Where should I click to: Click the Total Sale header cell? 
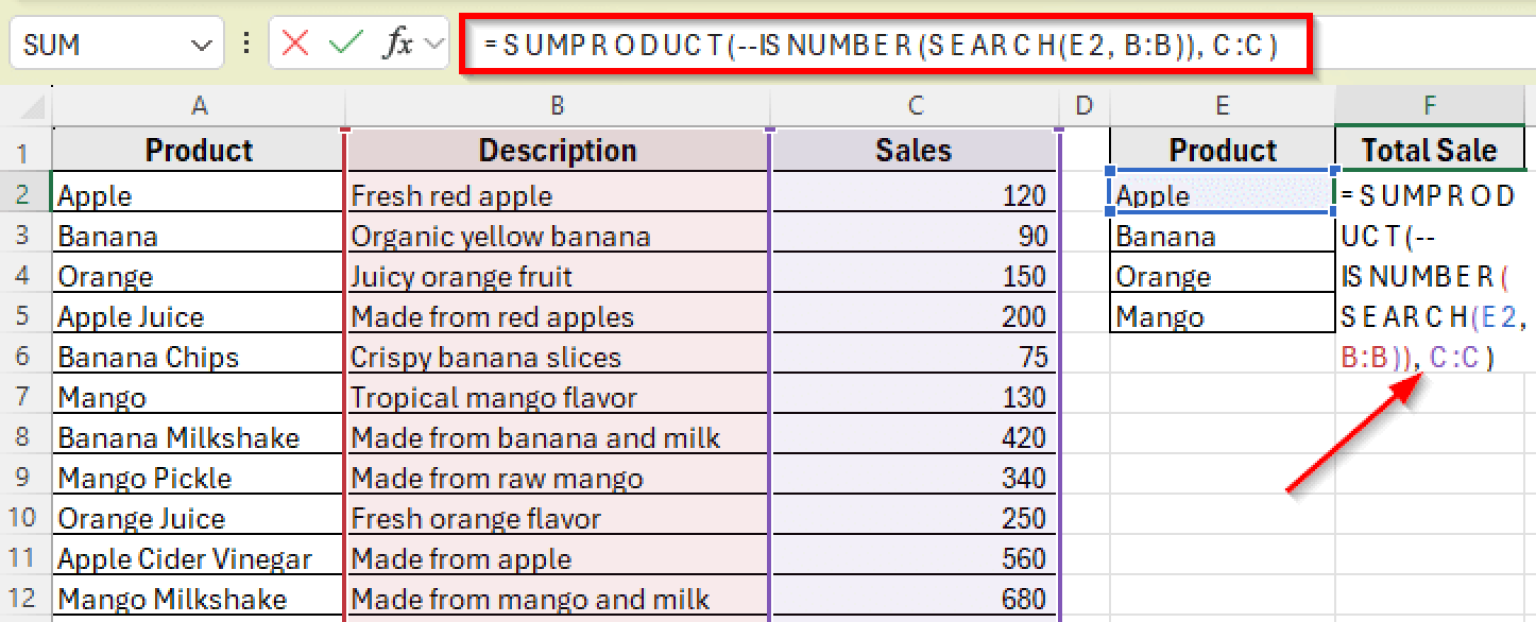tap(1430, 150)
